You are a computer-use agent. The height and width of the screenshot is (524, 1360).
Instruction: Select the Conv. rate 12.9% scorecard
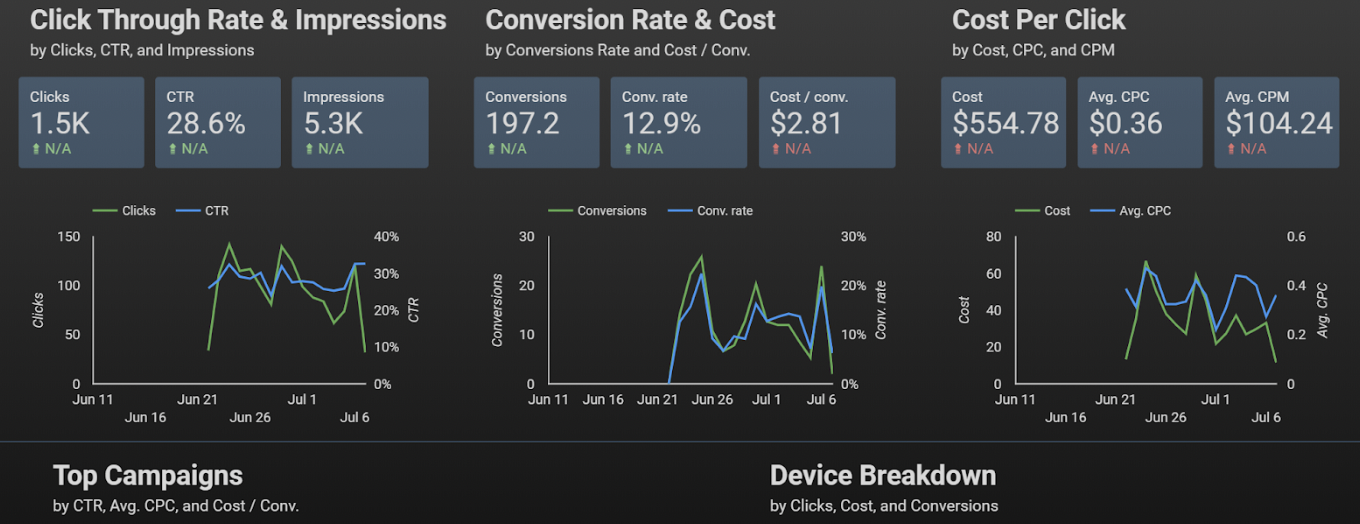point(678,122)
